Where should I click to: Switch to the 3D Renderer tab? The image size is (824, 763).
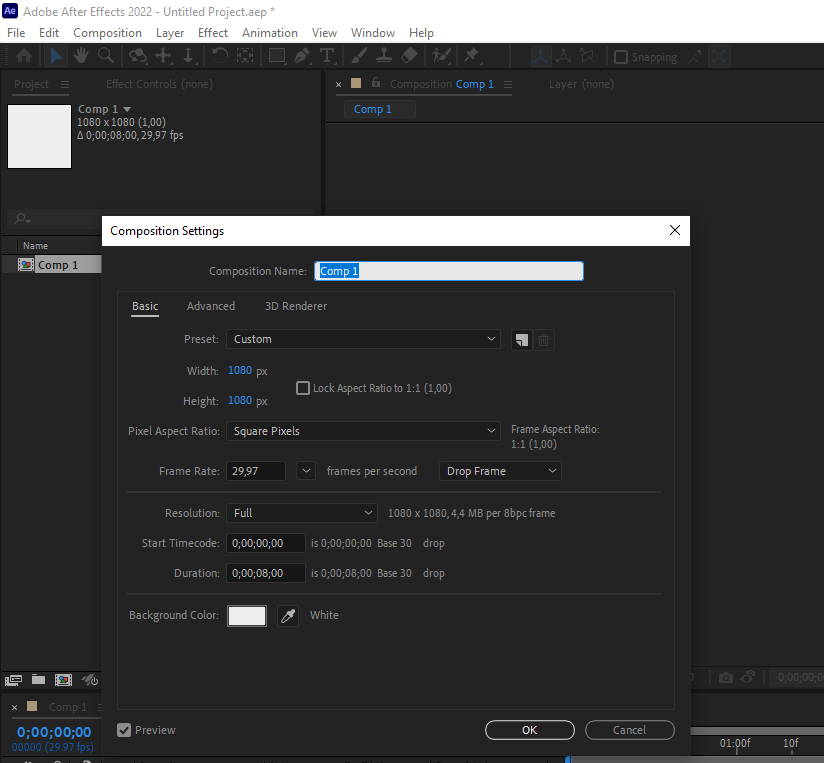pyautogui.click(x=296, y=306)
